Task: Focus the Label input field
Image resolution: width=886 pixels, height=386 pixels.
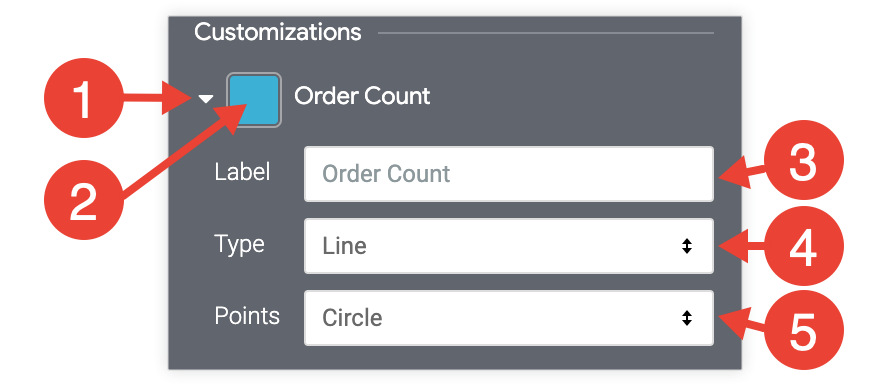Action: 509,174
